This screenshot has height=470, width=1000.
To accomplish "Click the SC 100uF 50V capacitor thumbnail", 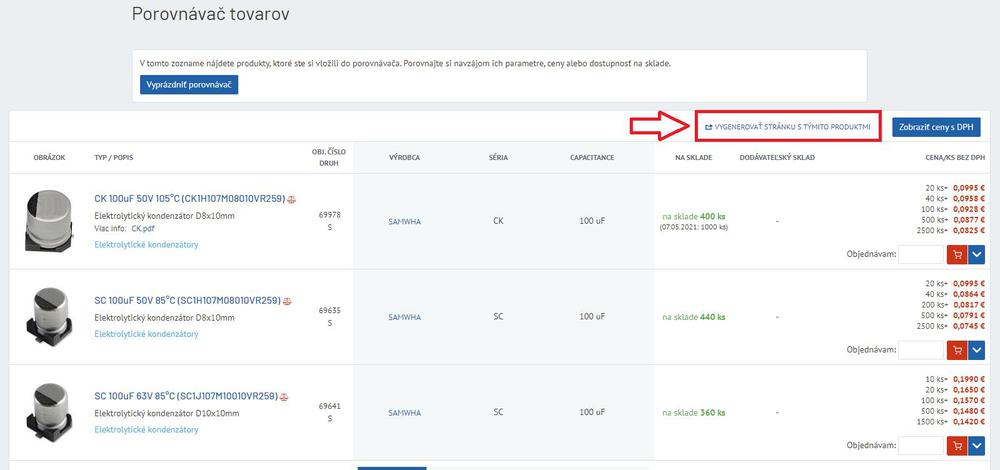I will (x=50, y=316).
